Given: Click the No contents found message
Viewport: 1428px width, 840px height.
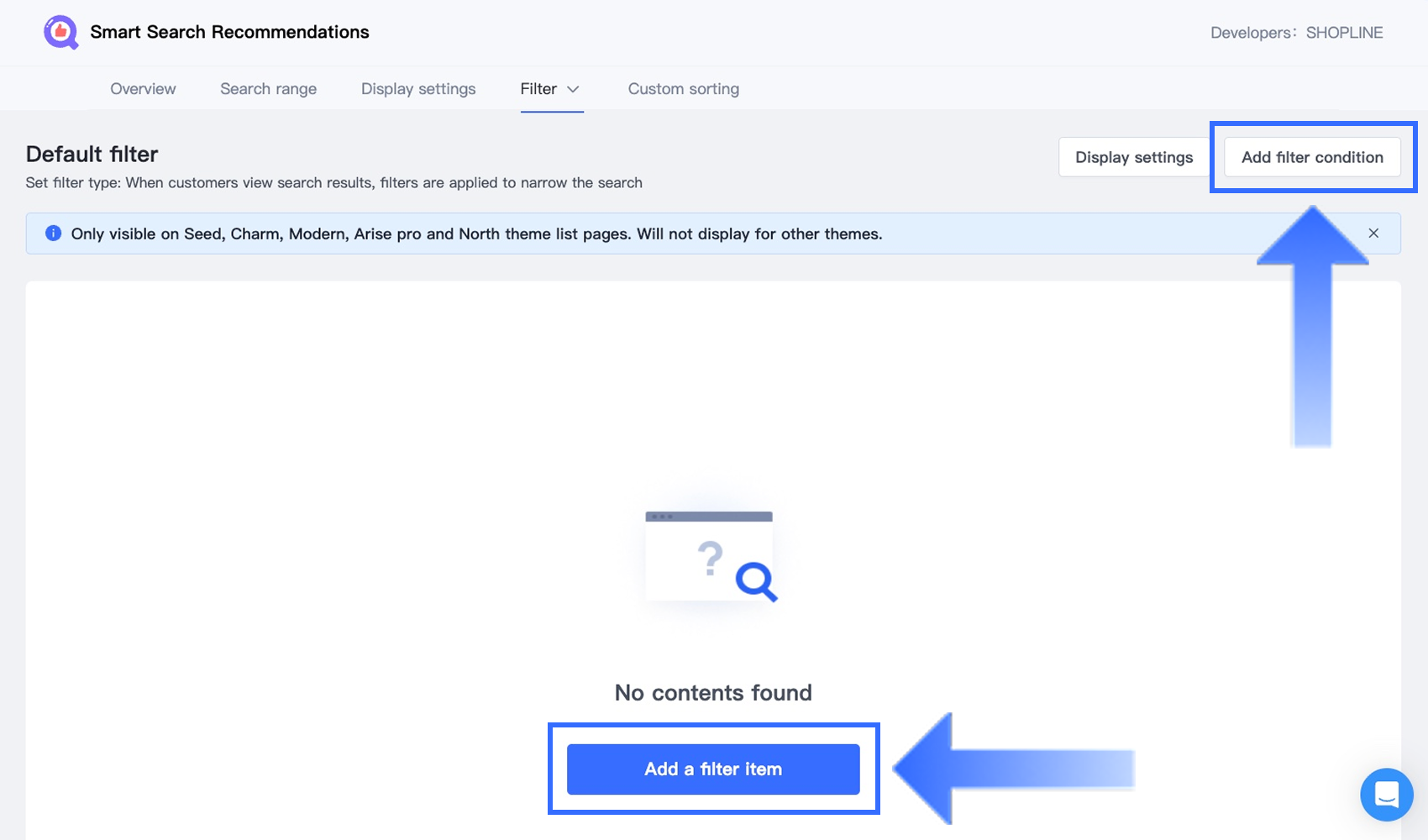Looking at the screenshot, I should click(x=713, y=692).
